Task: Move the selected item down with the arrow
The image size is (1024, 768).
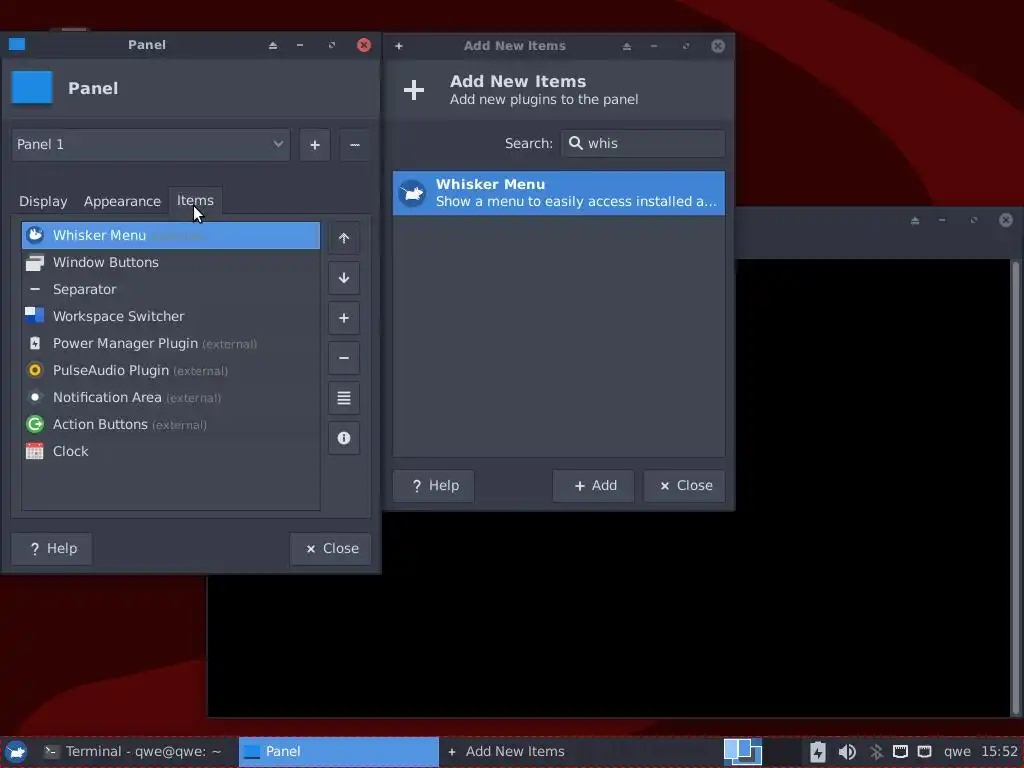Action: click(x=344, y=278)
